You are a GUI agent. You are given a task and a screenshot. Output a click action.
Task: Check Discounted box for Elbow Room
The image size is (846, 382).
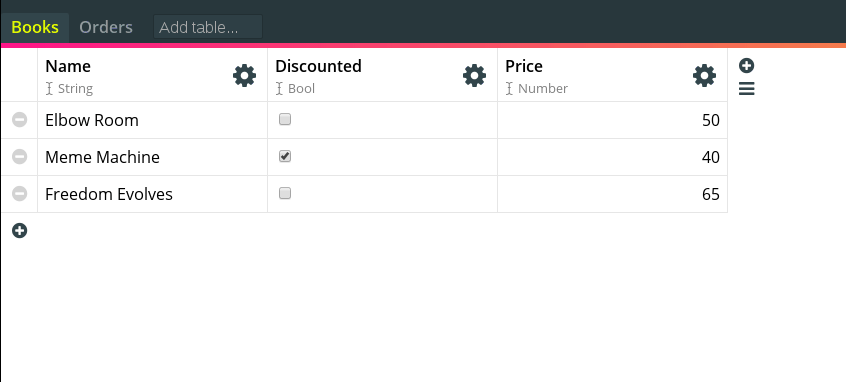(x=285, y=119)
